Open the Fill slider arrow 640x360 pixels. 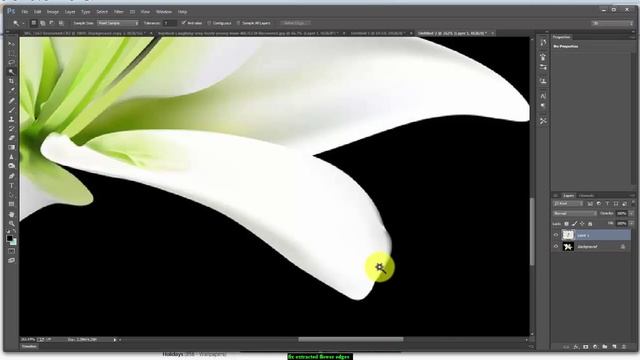point(631,224)
